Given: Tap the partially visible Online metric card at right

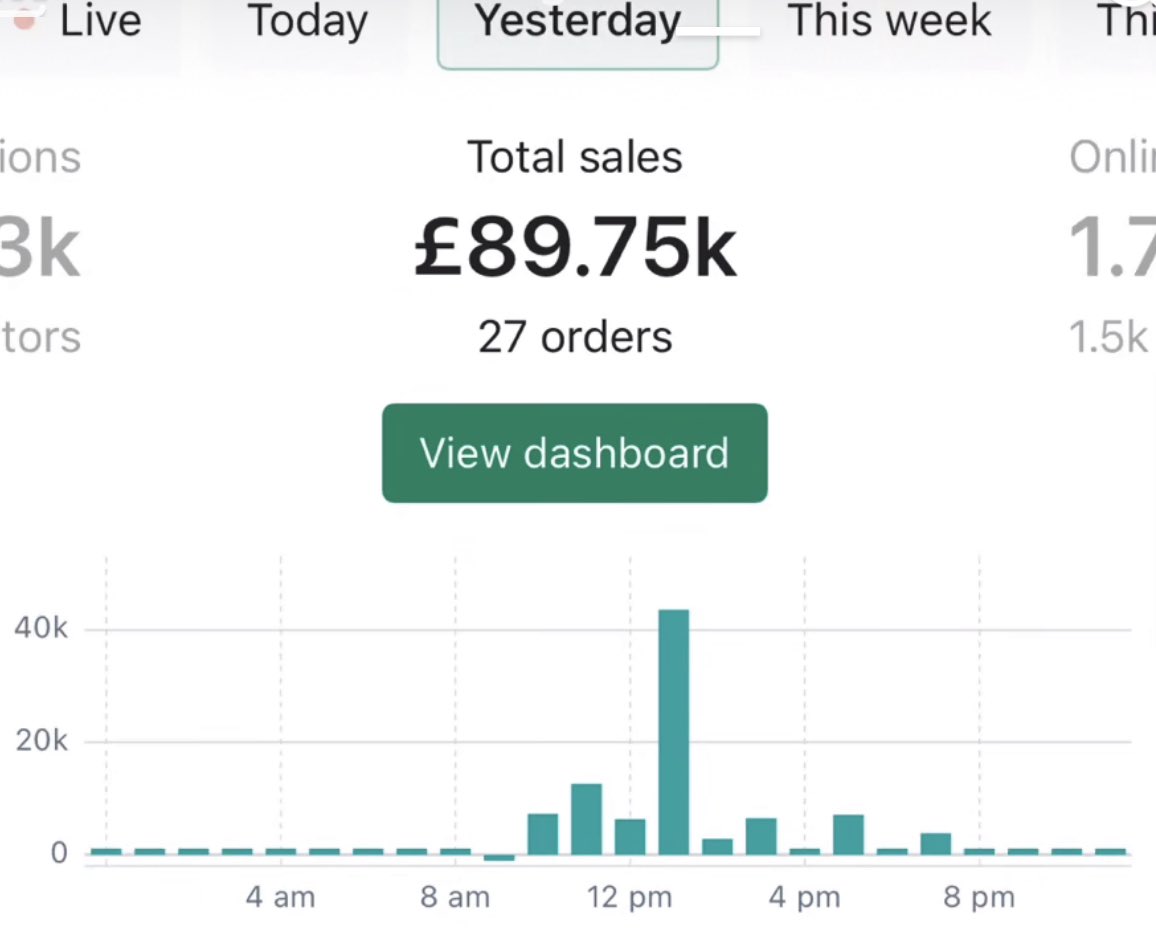Looking at the screenshot, I should click(x=1112, y=247).
